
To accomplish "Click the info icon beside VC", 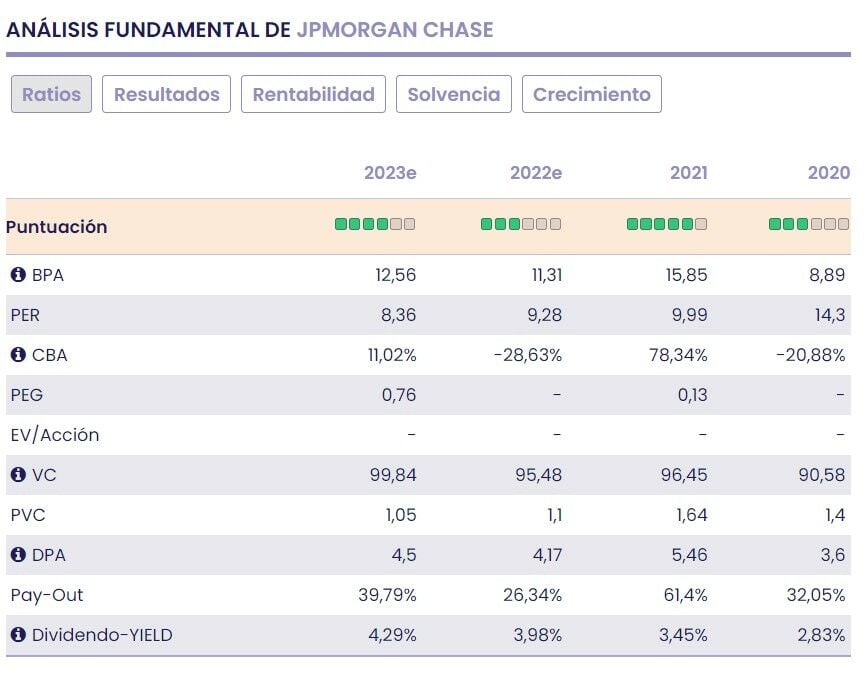I will [18, 475].
